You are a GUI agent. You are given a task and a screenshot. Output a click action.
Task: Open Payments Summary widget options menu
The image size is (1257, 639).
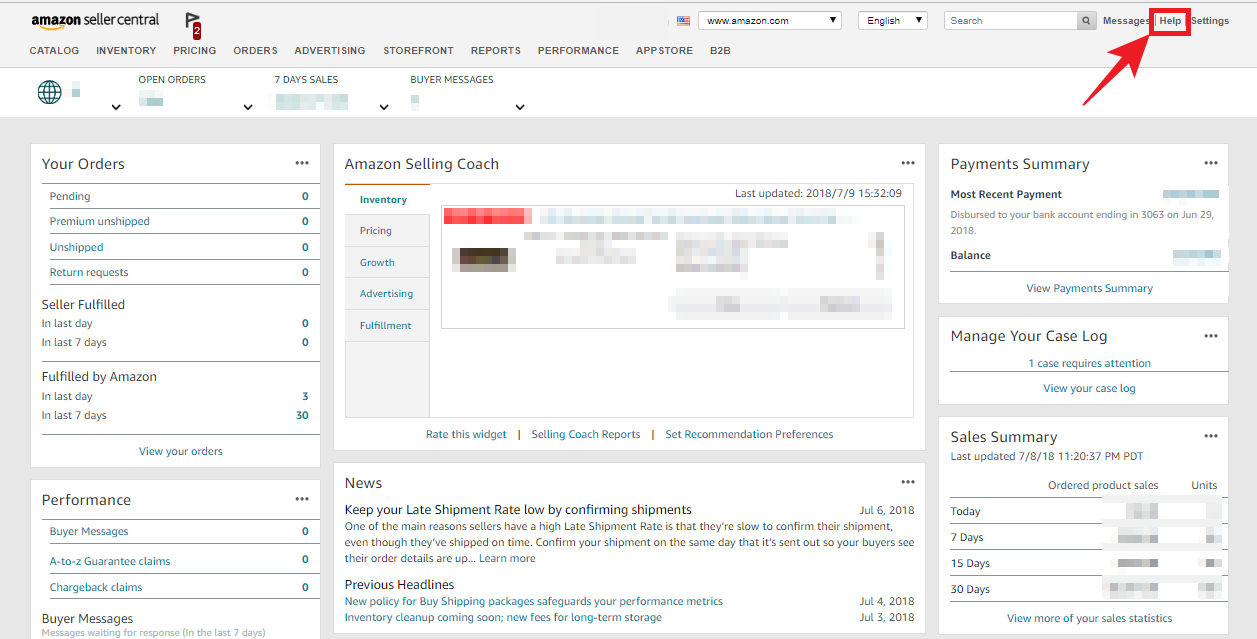click(x=1211, y=163)
